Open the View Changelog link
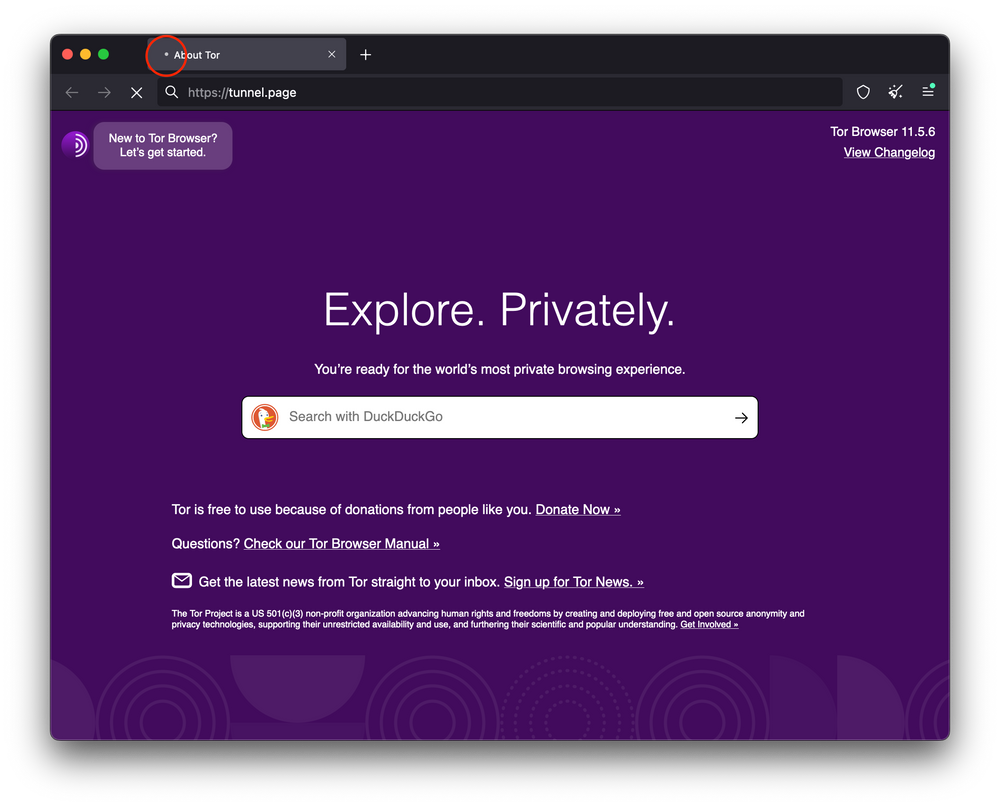Screen dimensions: 1000x807 (889, 152)
